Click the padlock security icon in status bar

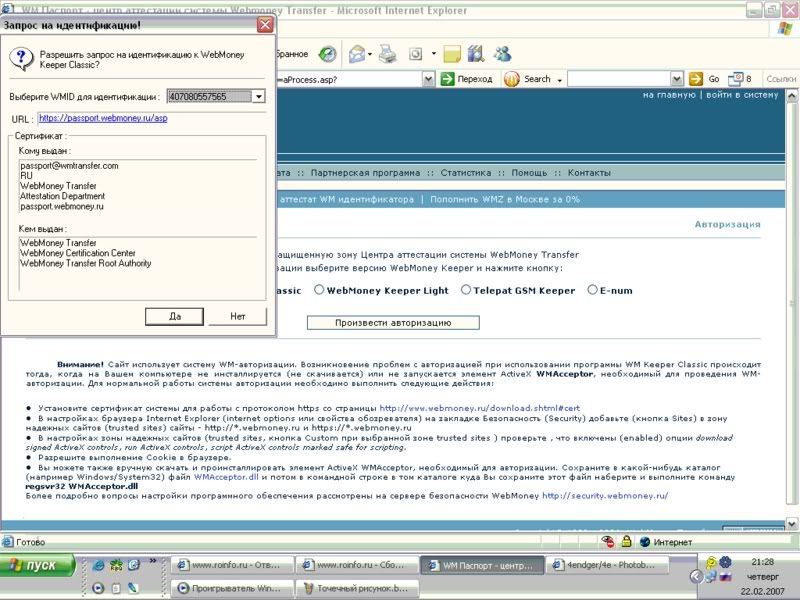coord(627,541)
